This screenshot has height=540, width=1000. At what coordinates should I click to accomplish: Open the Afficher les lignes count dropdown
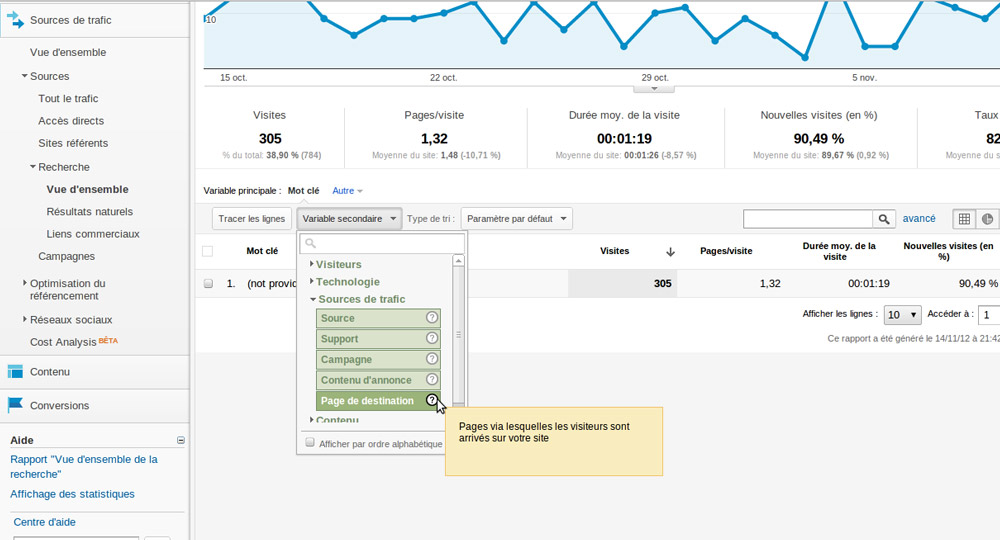point(902,314)
